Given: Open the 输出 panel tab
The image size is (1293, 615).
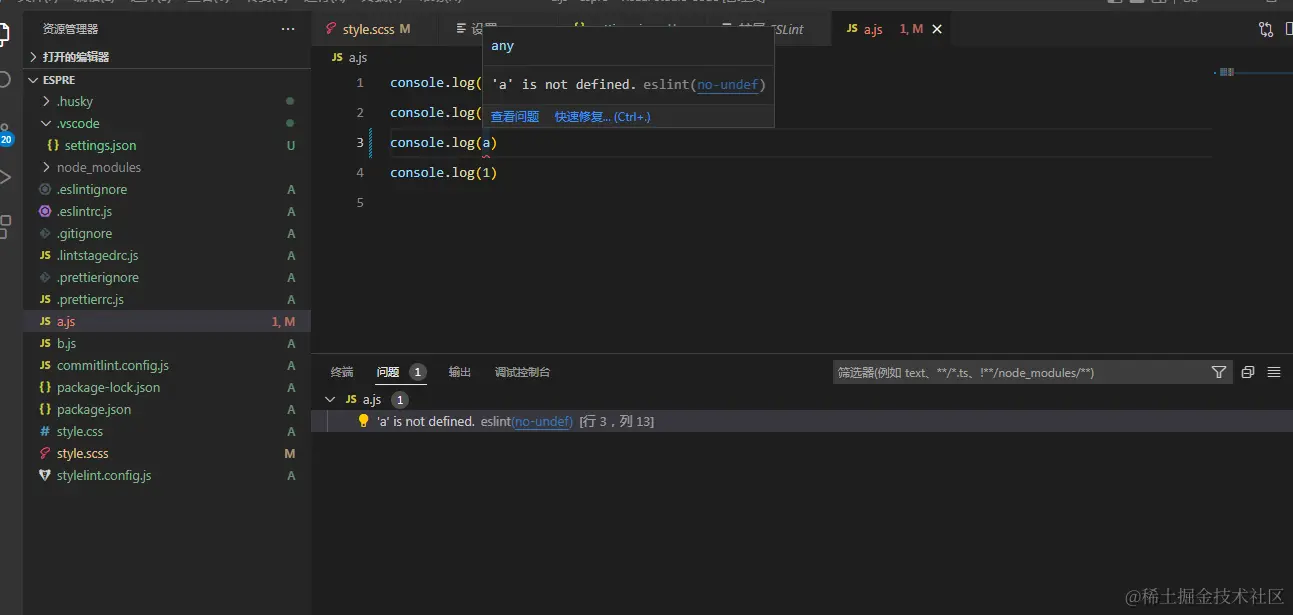Looking at the screenshot, I should pyautogui.click(x=460, y=372).
